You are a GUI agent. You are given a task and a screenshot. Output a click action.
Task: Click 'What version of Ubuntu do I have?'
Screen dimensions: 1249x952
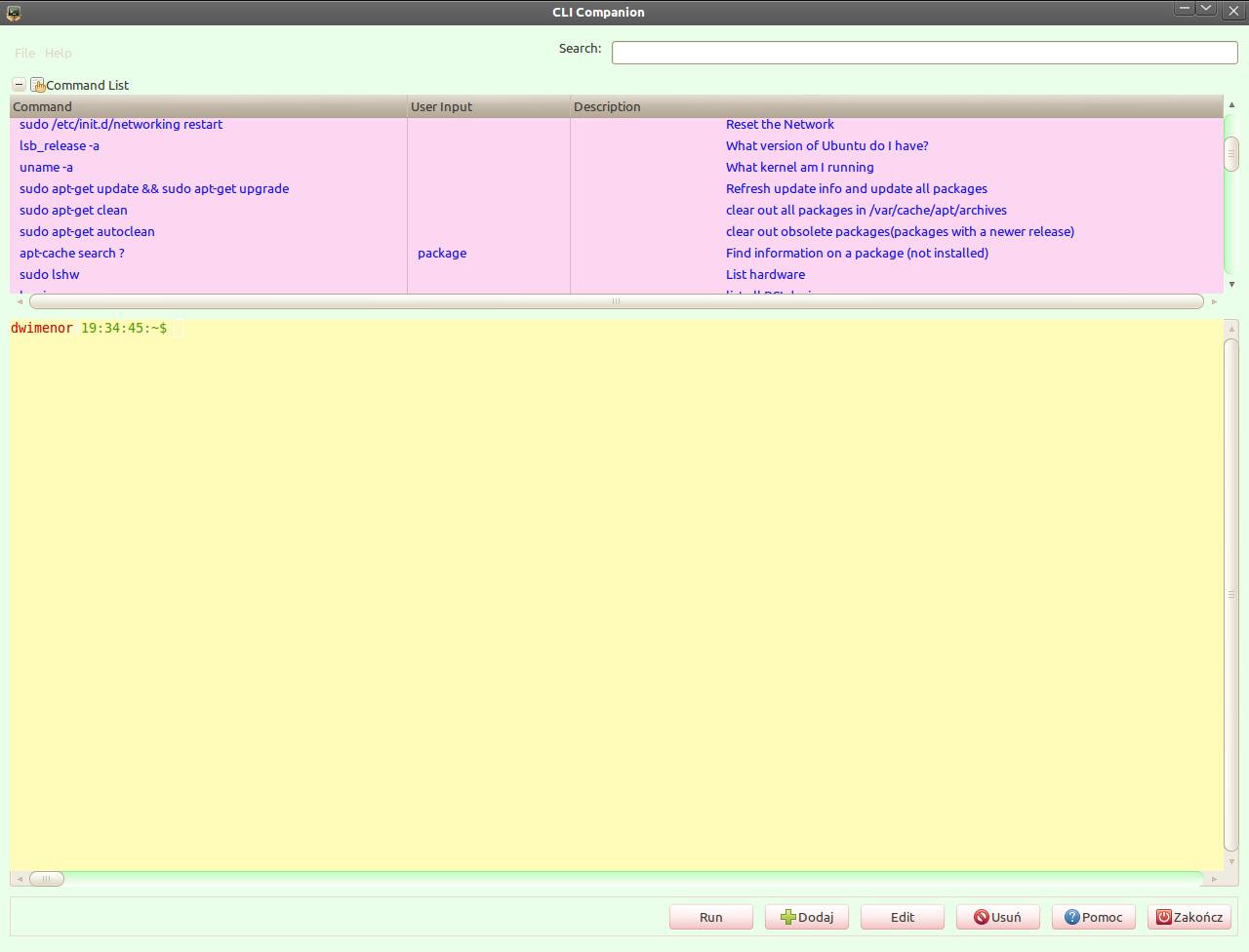[x=827, y=145]
